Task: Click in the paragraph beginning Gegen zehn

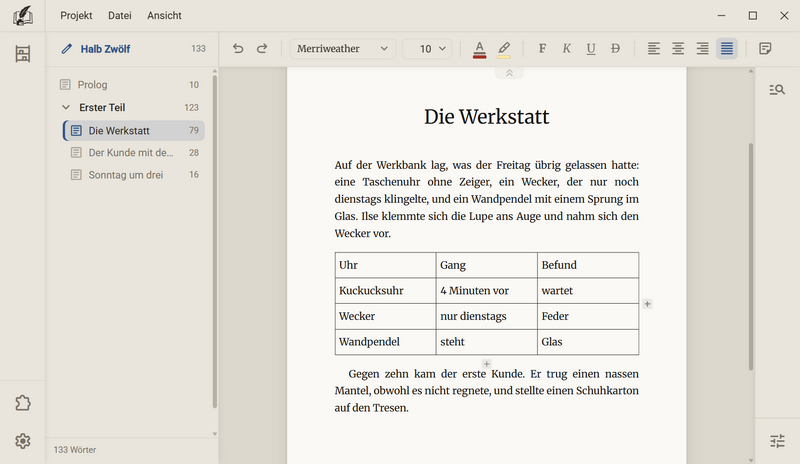Action: pos(486,390)
